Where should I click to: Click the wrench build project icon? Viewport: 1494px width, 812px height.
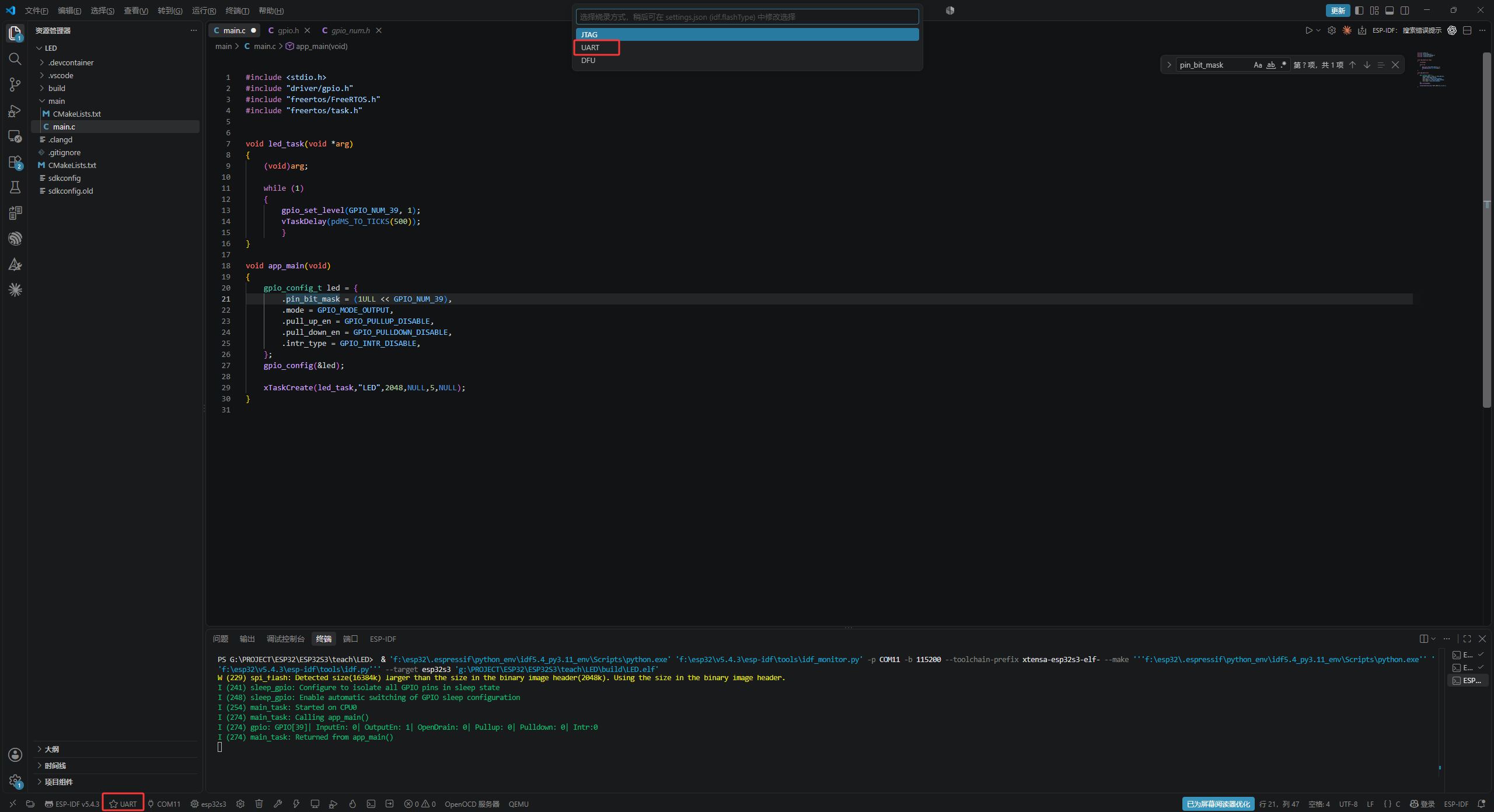pyautogui.click(x=278, y=804)
